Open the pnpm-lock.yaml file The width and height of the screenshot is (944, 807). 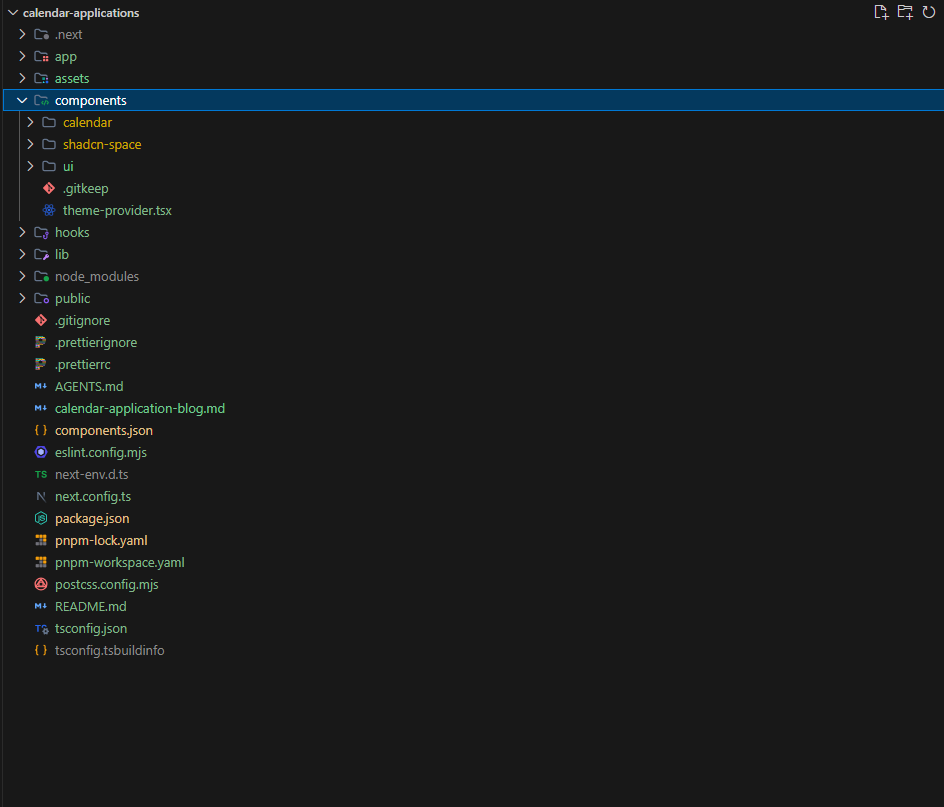pos(101,540)
